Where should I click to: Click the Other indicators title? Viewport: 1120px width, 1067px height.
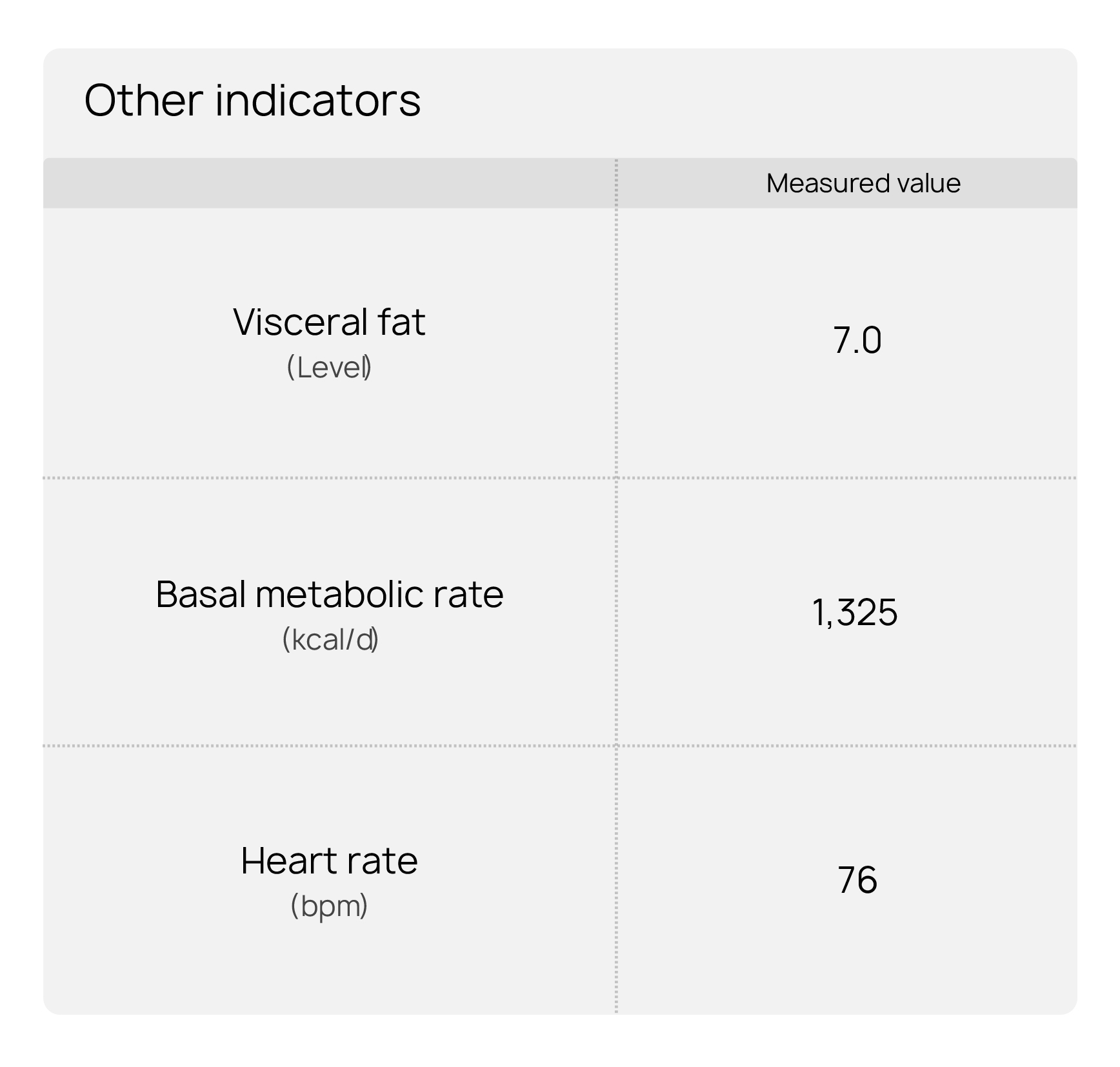(252, 101)
